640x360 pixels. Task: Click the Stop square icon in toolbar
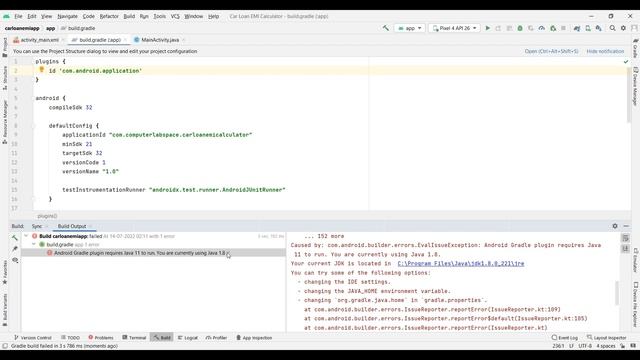point(563,28)
